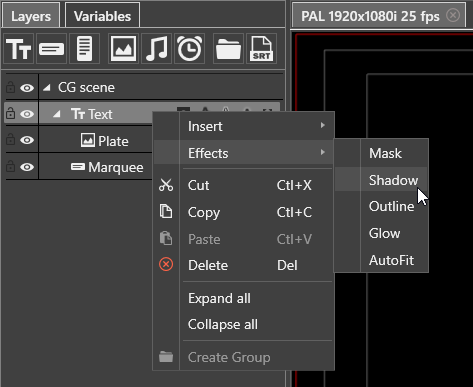Open the Insert submenu arrow
Viewport: 473px width, 387px height.
coord(322,125)
